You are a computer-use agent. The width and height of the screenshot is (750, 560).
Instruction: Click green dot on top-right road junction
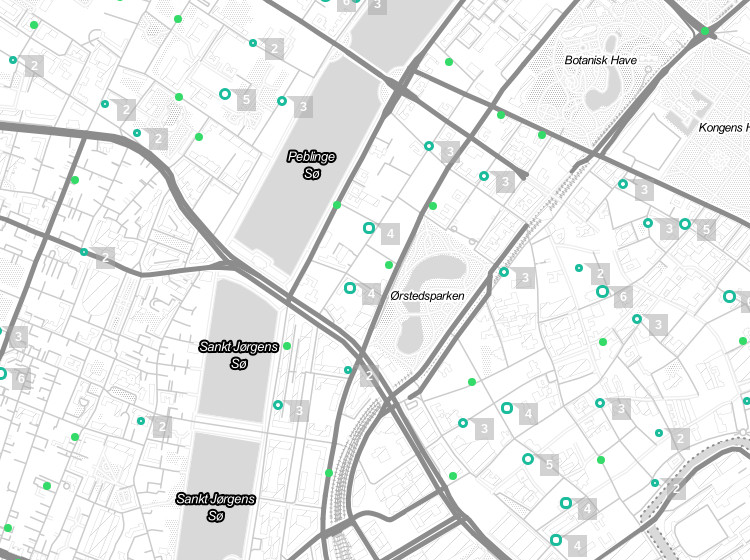705,32
